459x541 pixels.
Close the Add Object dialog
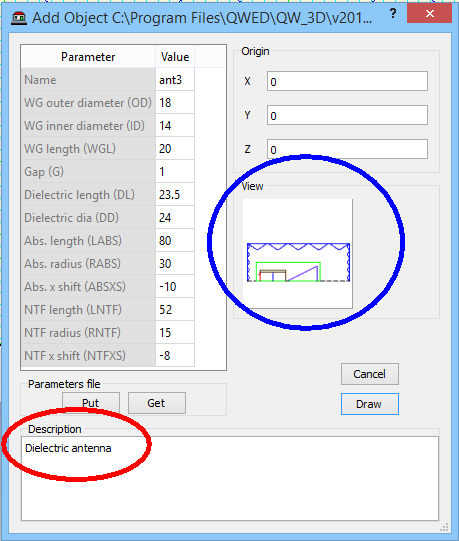(x=429, y=14)
